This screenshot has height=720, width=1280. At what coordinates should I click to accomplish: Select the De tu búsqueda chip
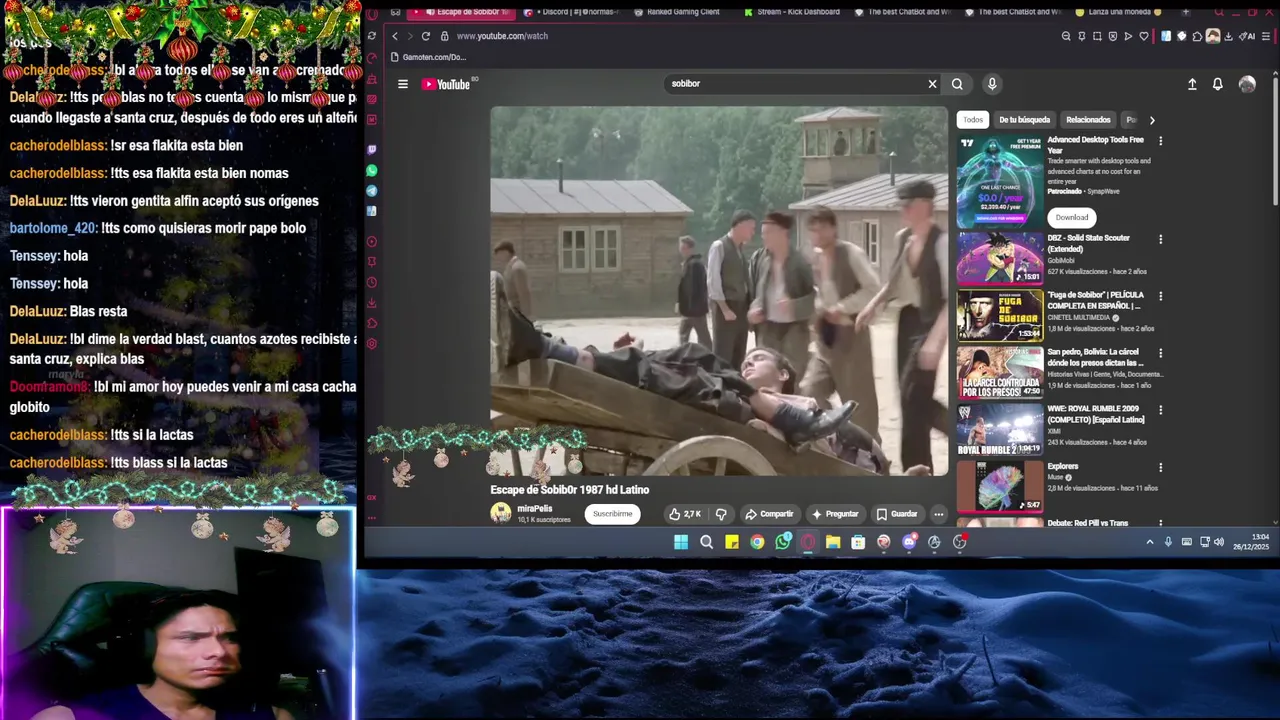pyautogui.click(x=1024, y=120)
